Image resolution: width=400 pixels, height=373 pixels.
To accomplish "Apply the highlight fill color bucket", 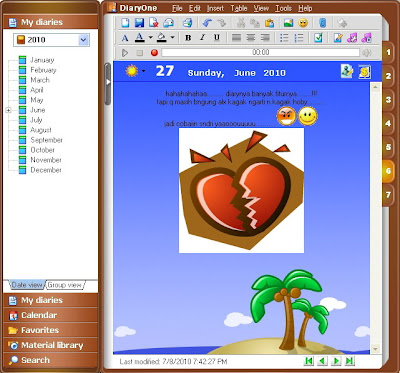I will 162,38.
